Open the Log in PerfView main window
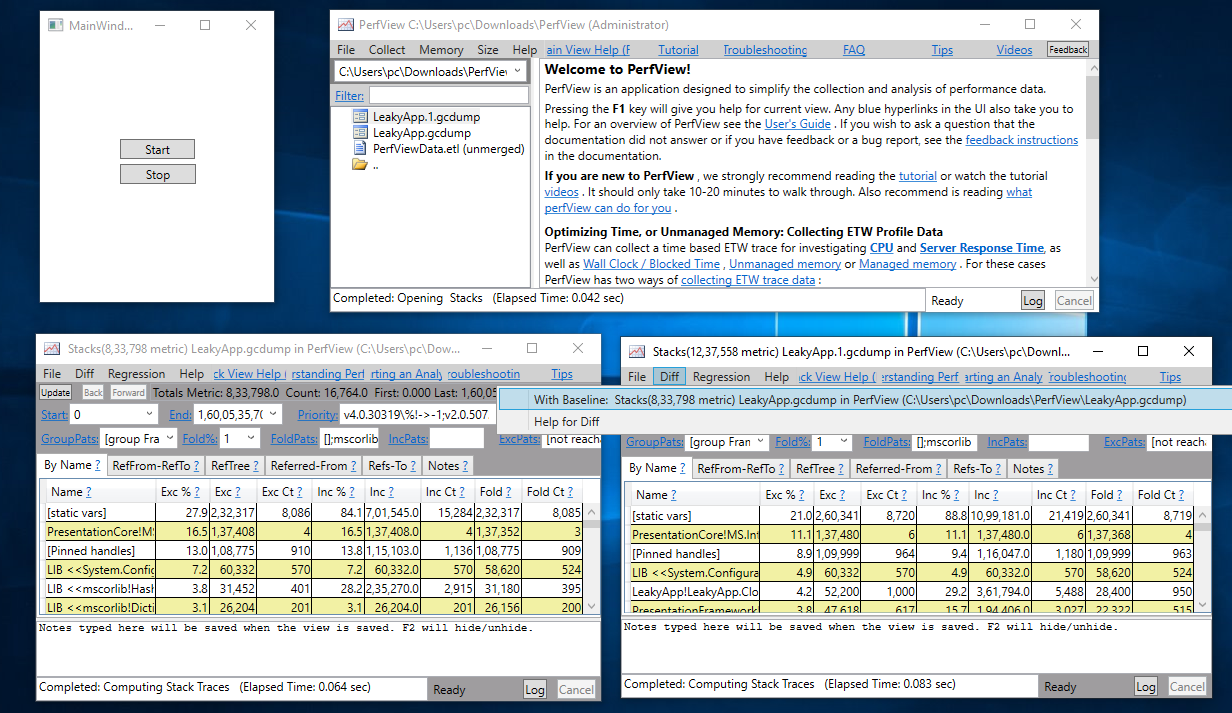Viewport: 1232px width, 713px height. tap(1032, 300)
